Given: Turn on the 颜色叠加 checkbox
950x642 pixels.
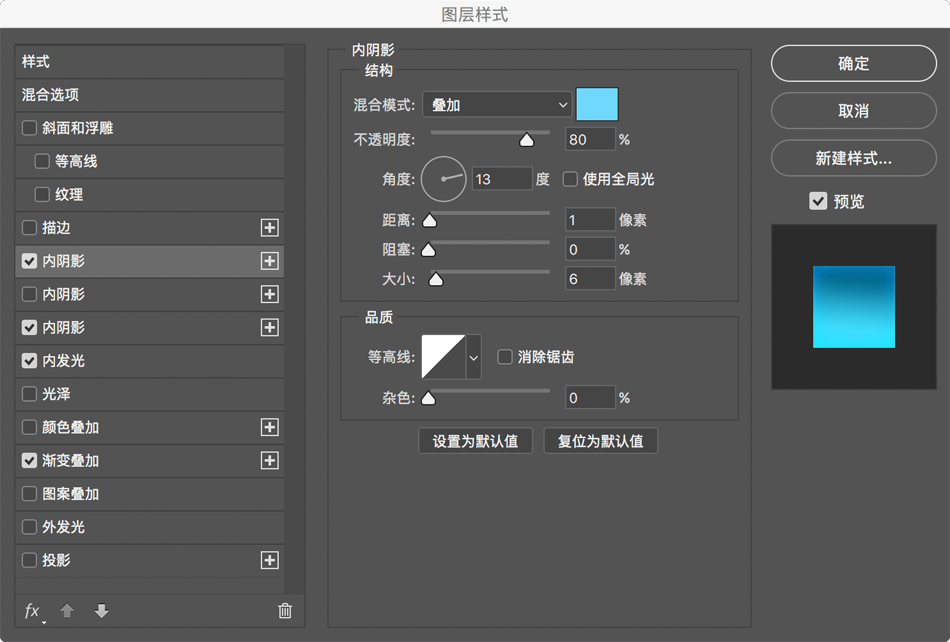Looking at the screenshot, I should pyautogui.click(x=29, y=428).
